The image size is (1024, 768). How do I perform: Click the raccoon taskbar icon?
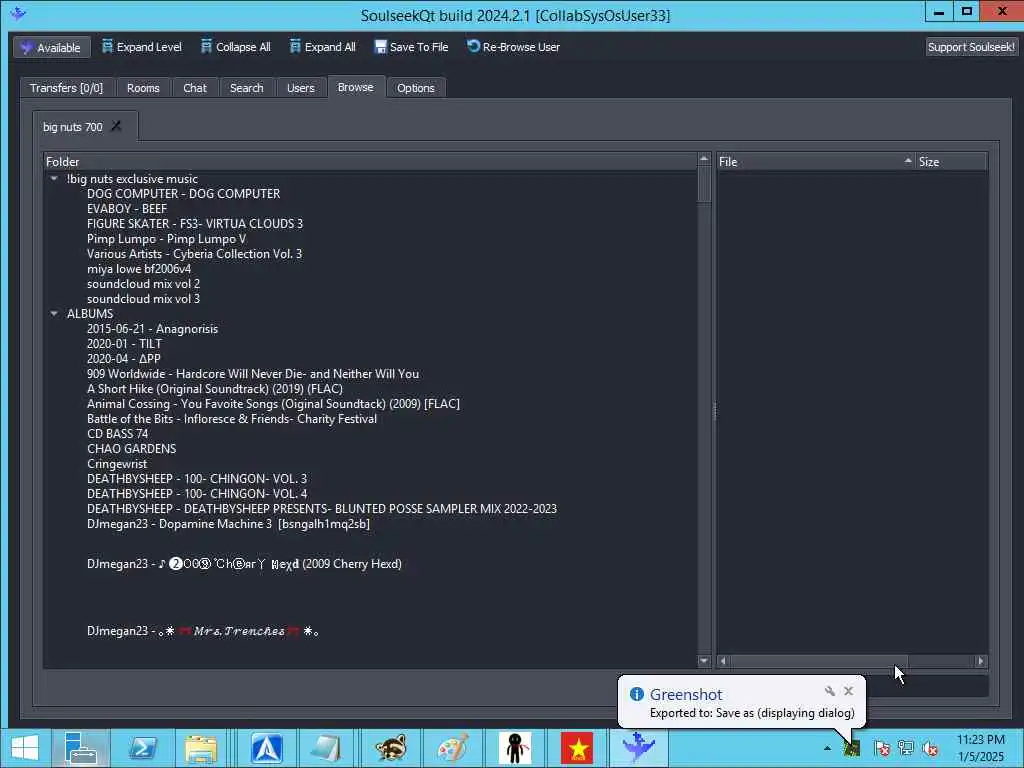click(391, 748)
